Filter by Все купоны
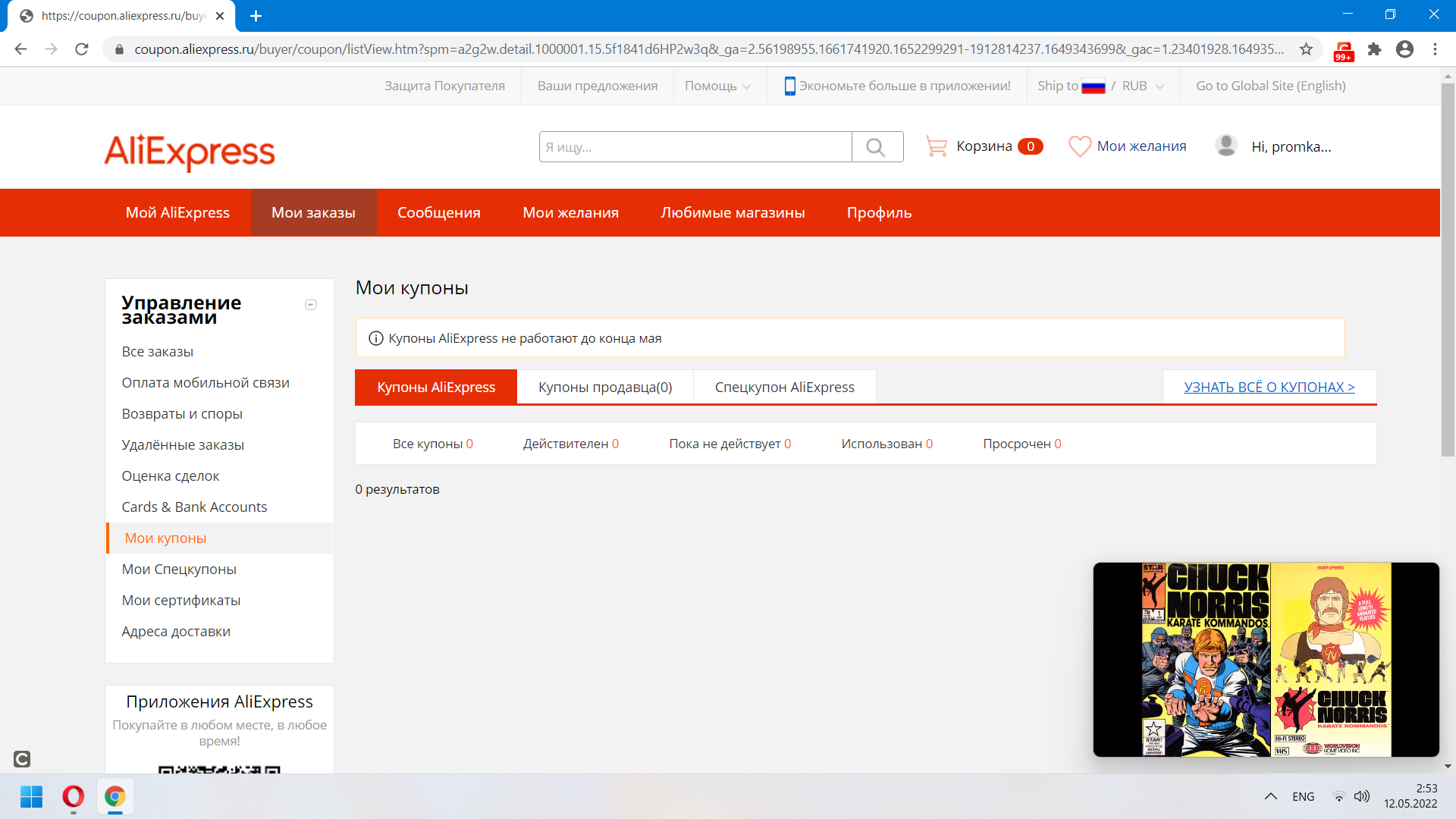 pyautogui.click(x=433, y=444)
